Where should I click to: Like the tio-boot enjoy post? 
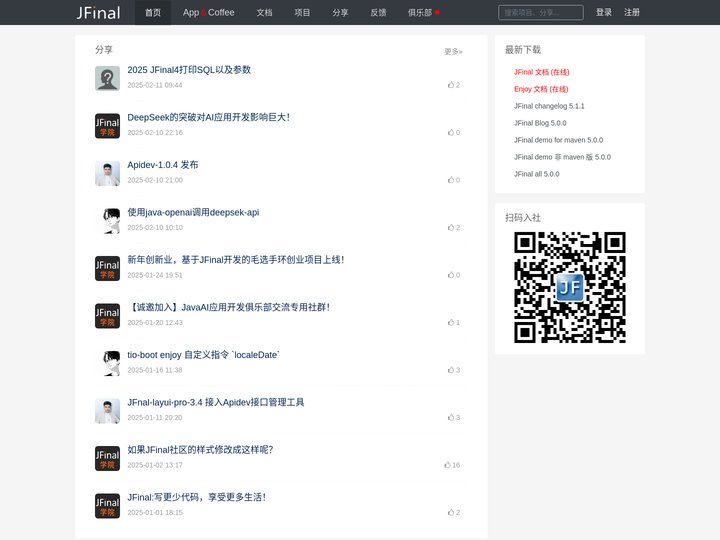[451, 370]
